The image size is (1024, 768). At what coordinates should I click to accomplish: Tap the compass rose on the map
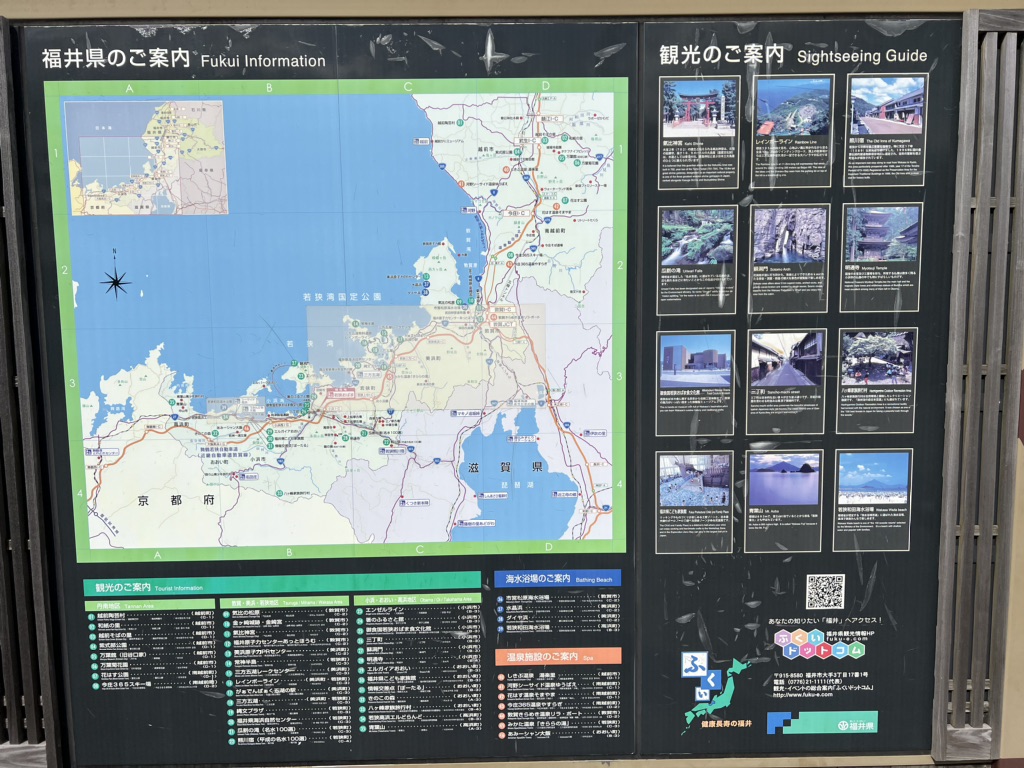(116, 281)
